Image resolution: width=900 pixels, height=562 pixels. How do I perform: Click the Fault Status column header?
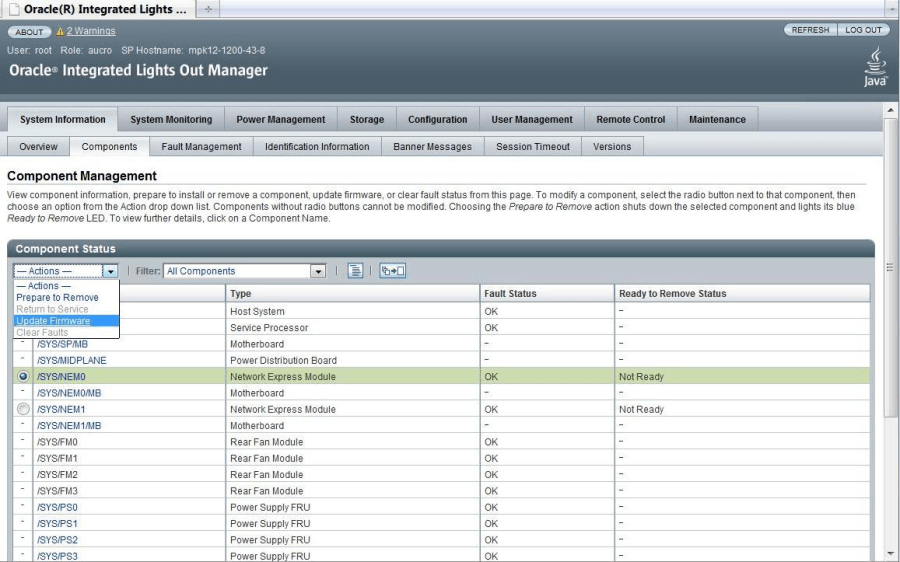point(546,293)
